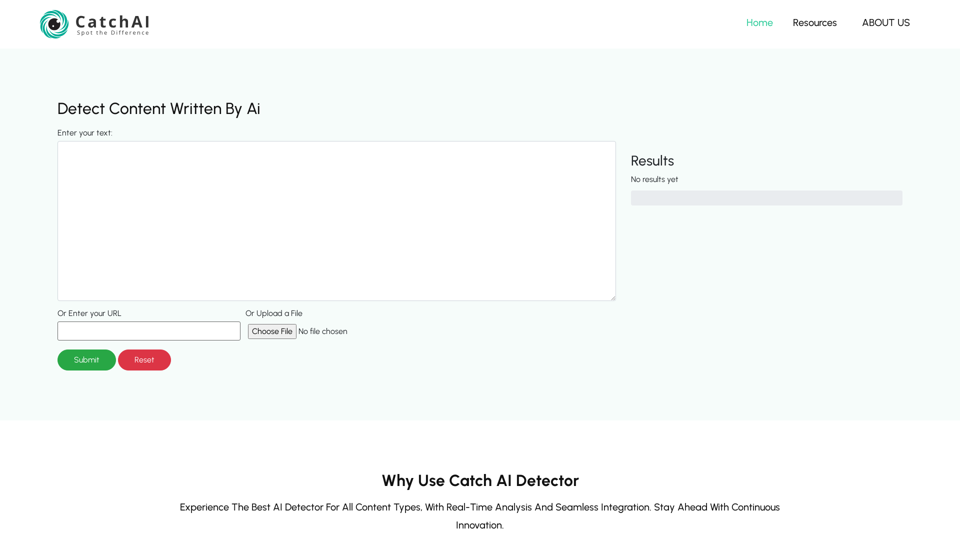
Task: Click the CatchAI wordmark text
Action: pos(113,22)
